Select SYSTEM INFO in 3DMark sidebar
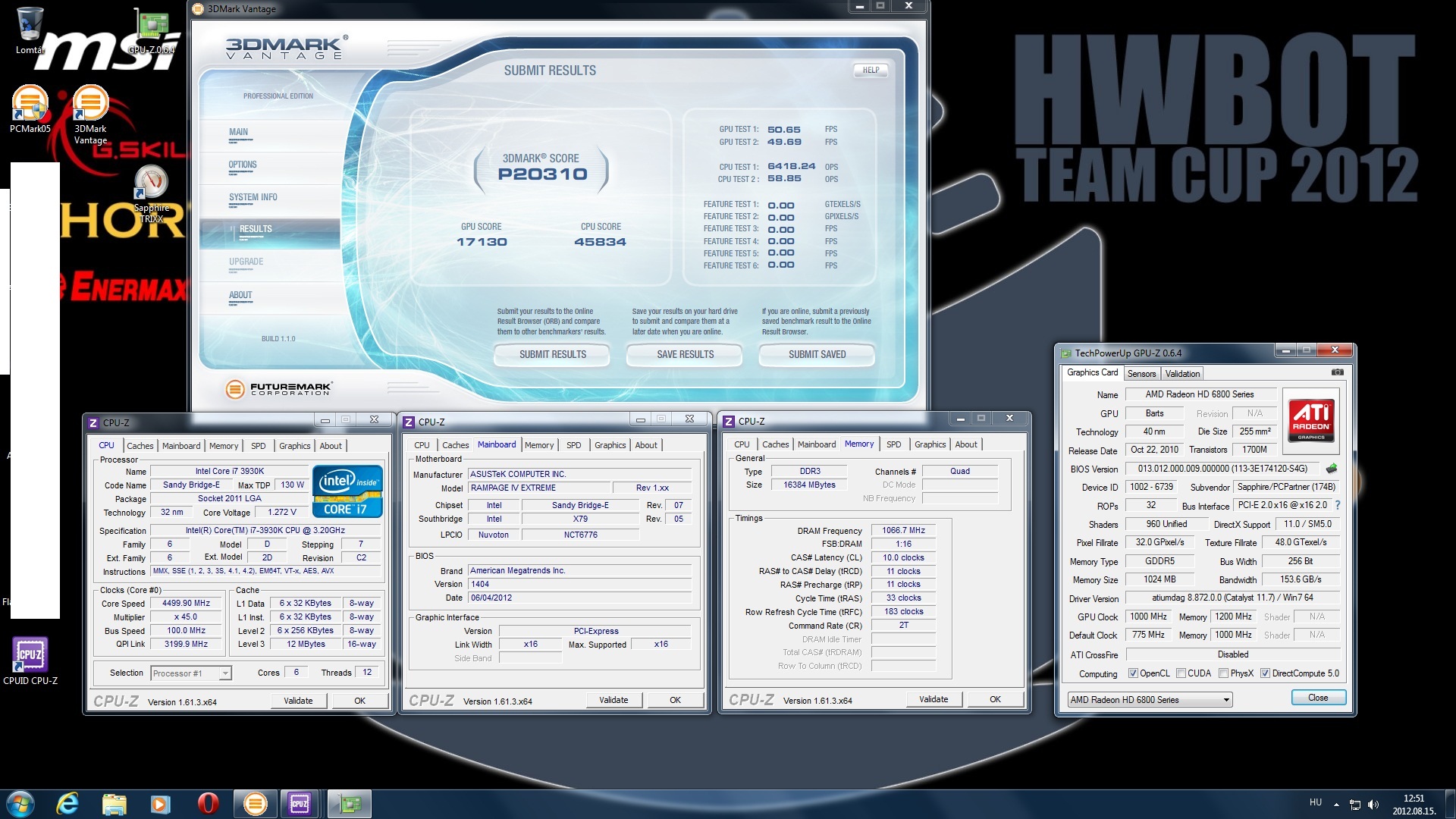This screenshot has height=819, width=1456. point(253,197)
